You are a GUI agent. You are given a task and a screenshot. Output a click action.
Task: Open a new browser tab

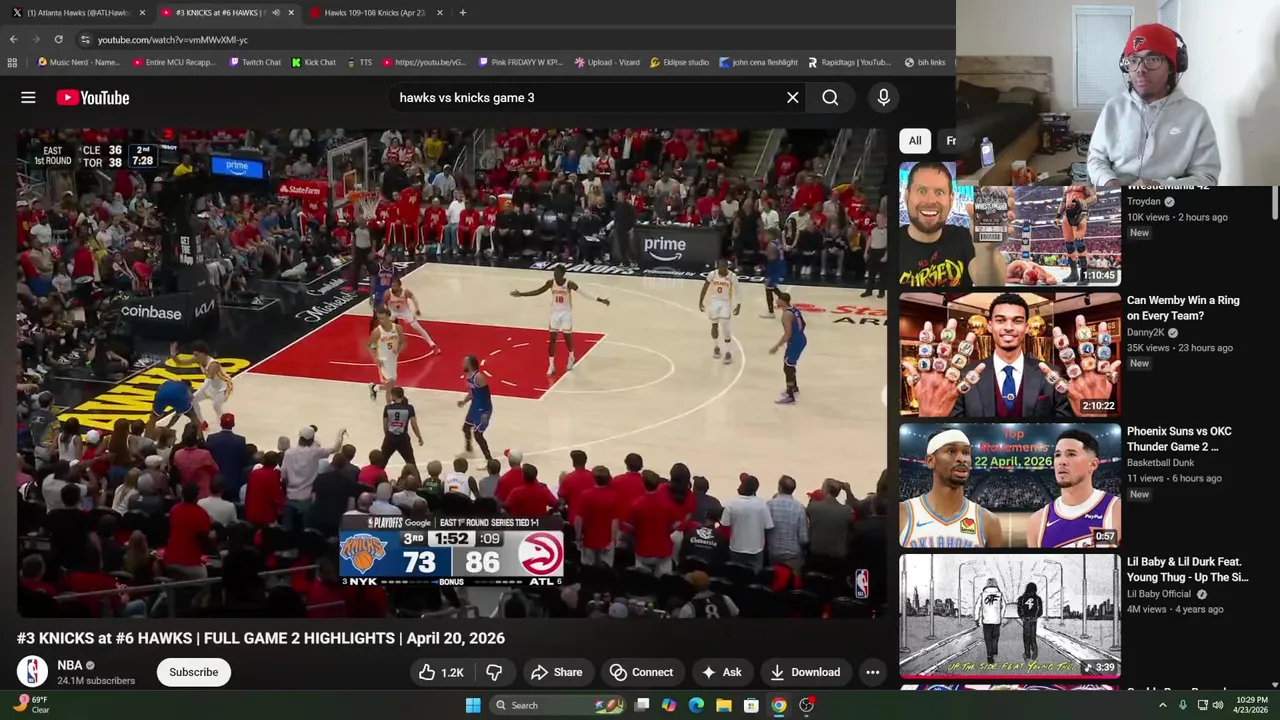462,13
